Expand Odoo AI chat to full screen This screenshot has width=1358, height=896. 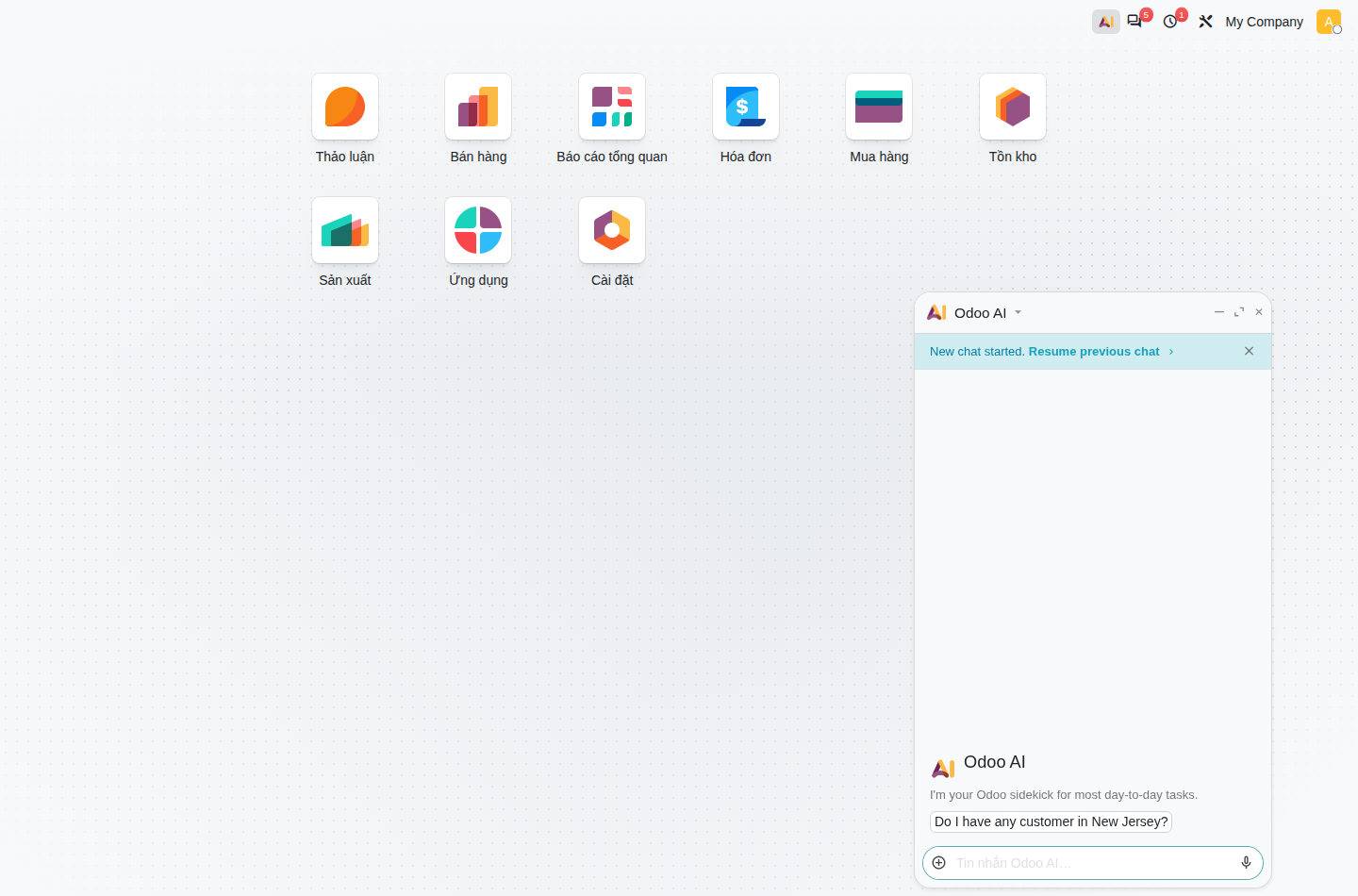coord(1239,312)
